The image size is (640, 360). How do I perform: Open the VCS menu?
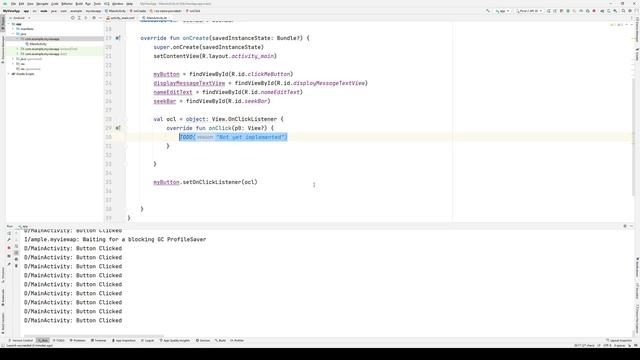[x=107, y=4]
